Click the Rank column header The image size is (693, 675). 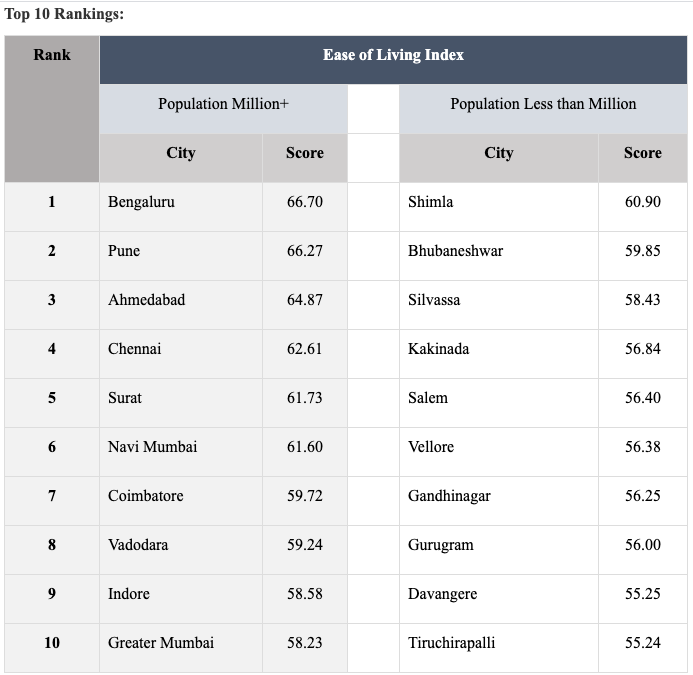[52, 55]
